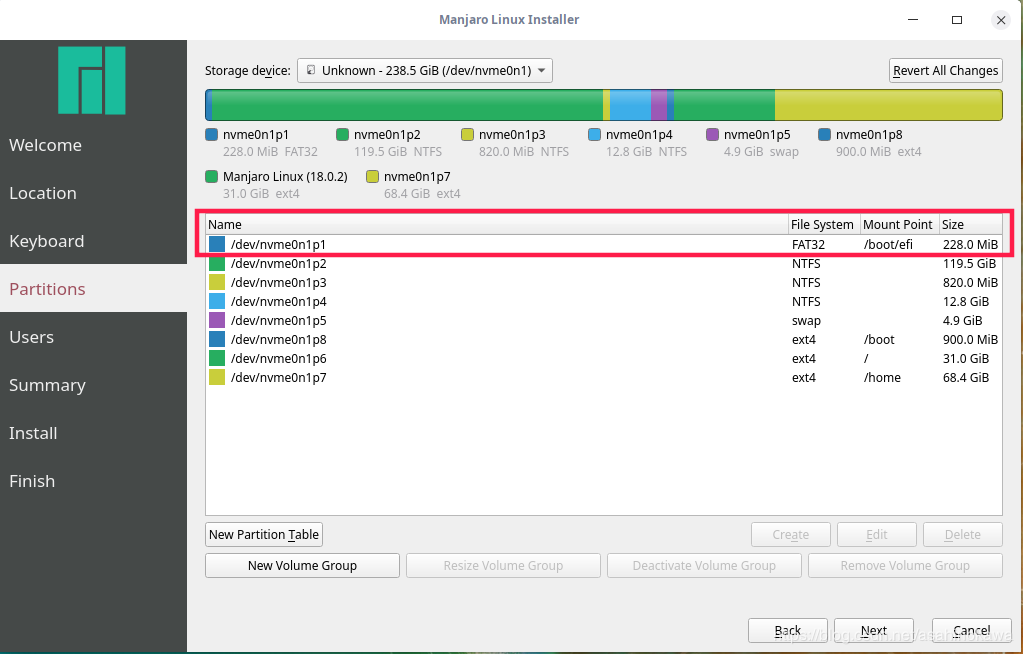Click the nvme0n1p8 legend swatch
The image size is (1023, 654).
(825, 134)
